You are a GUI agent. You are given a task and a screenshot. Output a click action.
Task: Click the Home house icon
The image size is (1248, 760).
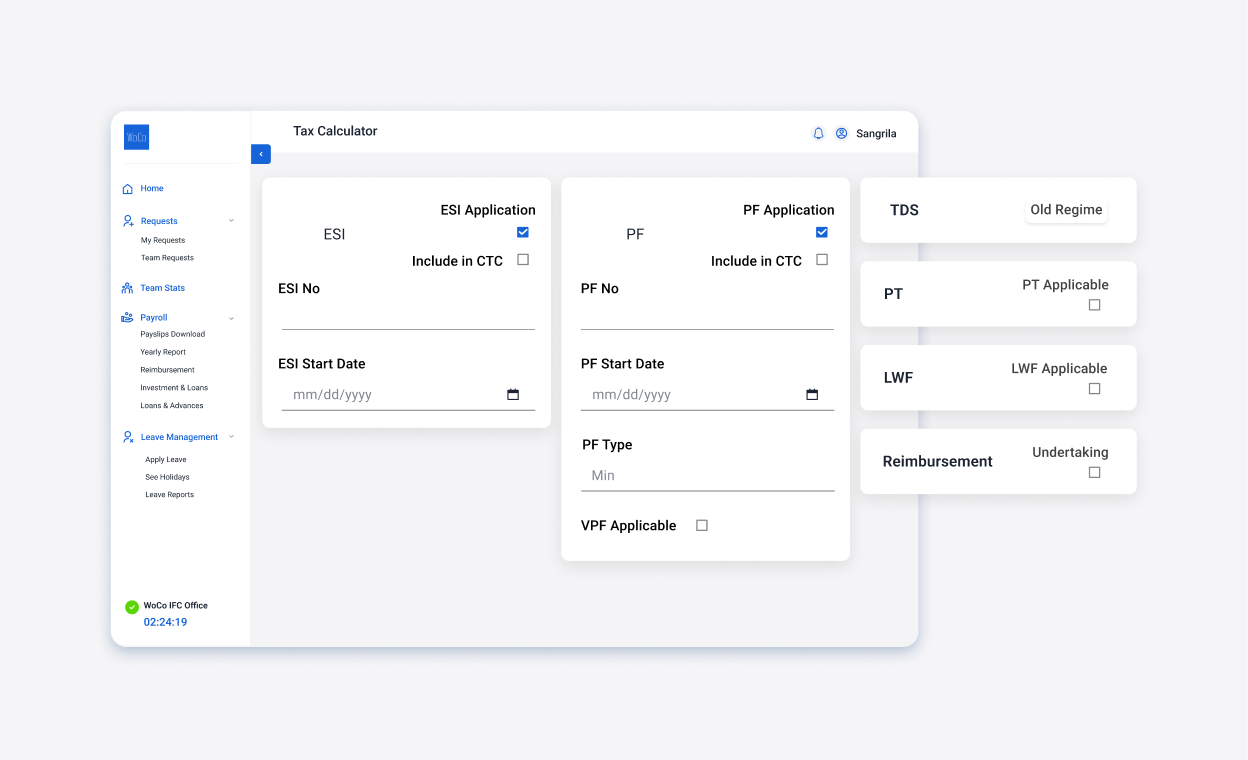coord(127,189)
